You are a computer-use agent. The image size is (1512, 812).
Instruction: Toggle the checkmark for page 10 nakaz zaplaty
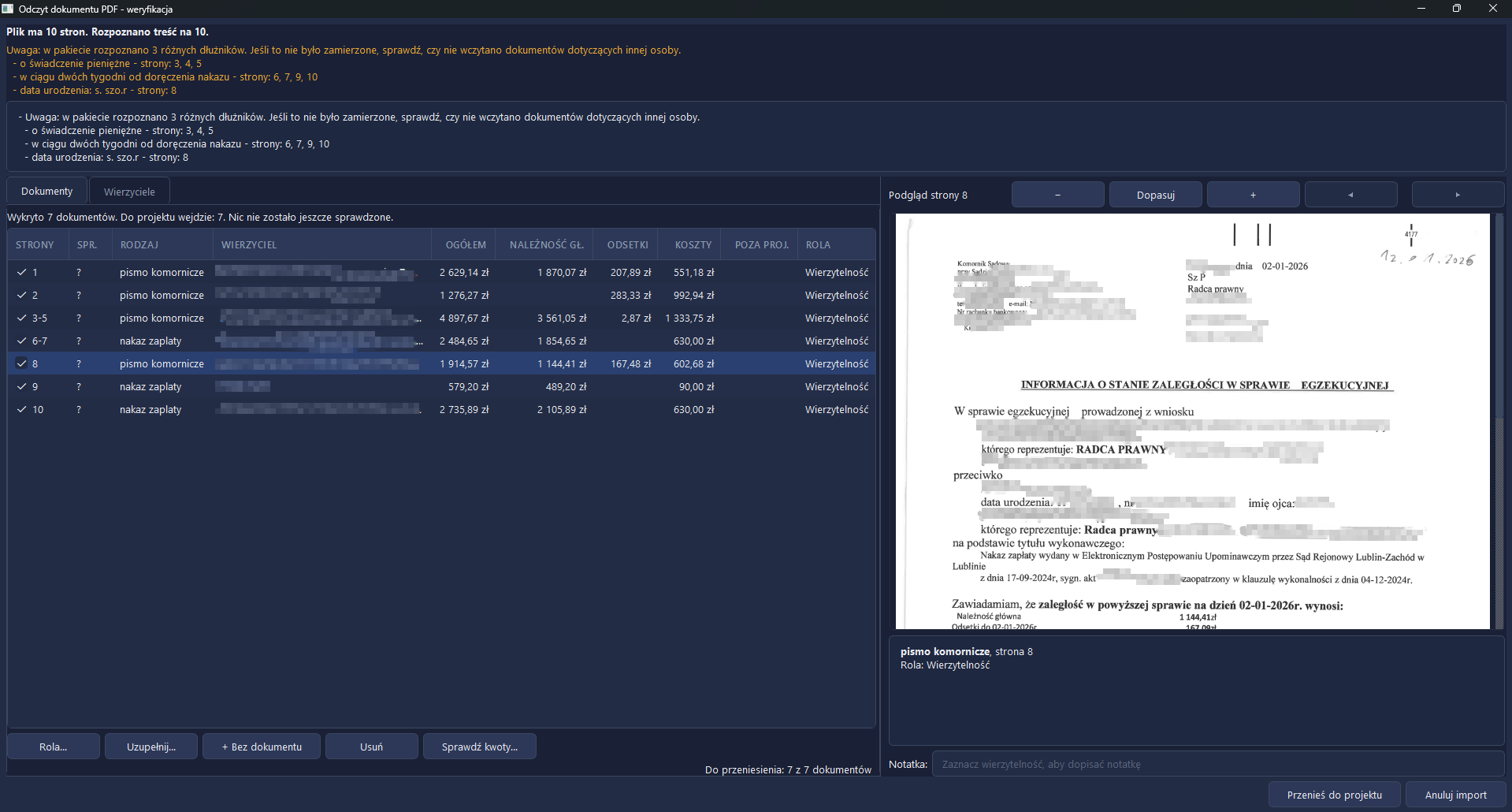tap(22, 409)
